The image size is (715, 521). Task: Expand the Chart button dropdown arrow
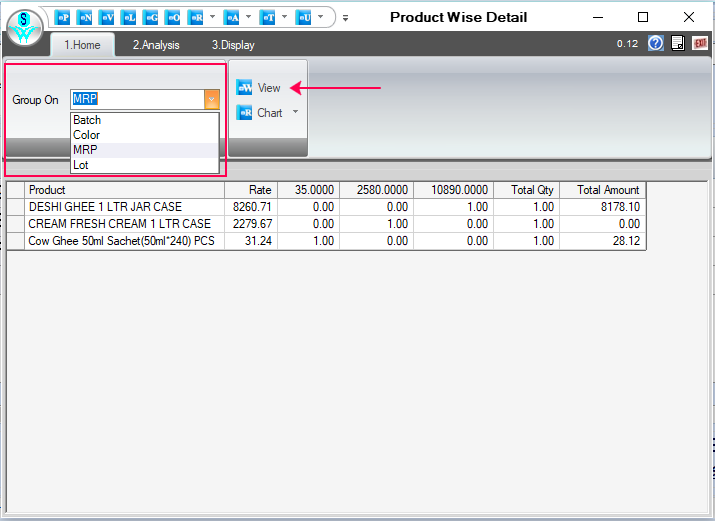[295, 112]
